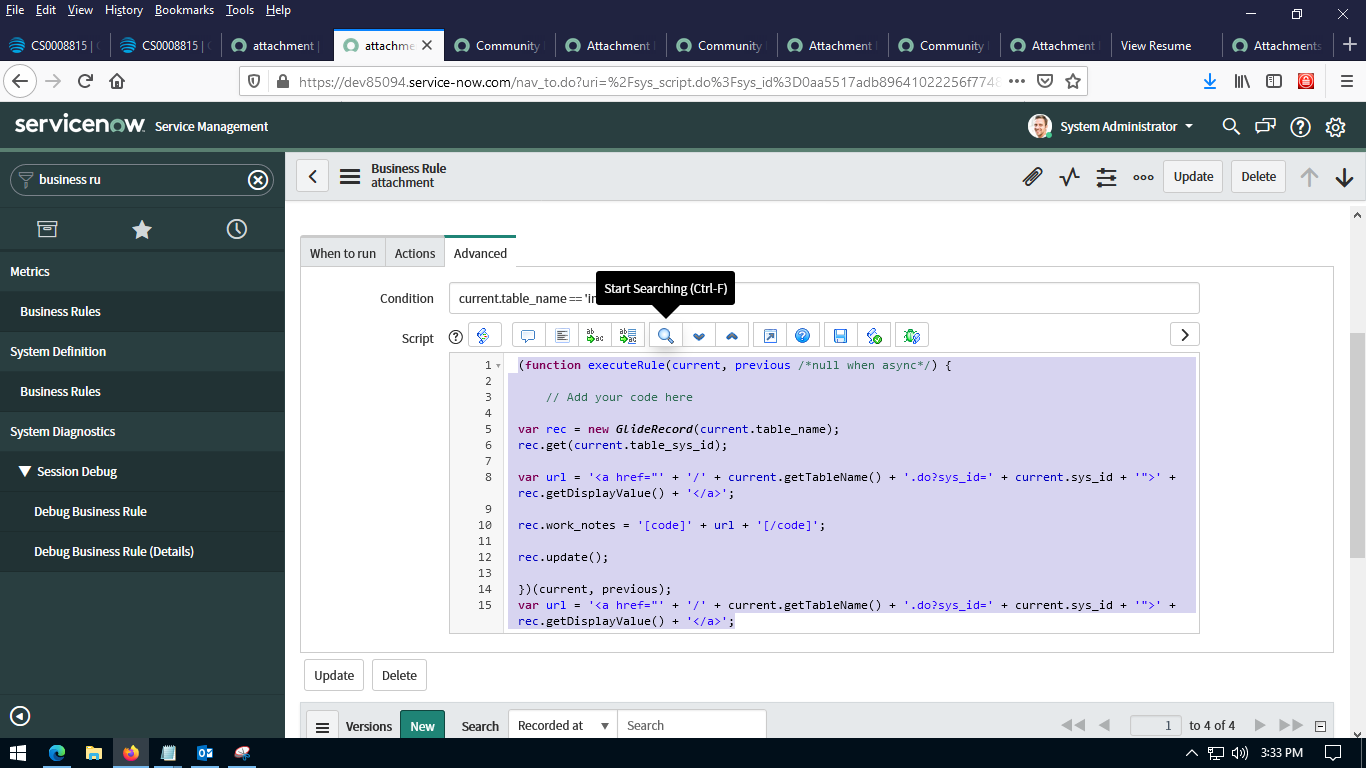The width and height of the screenshot is (1366, 768).
Task: Go back with header back arrow
Action: coord(312,176)
